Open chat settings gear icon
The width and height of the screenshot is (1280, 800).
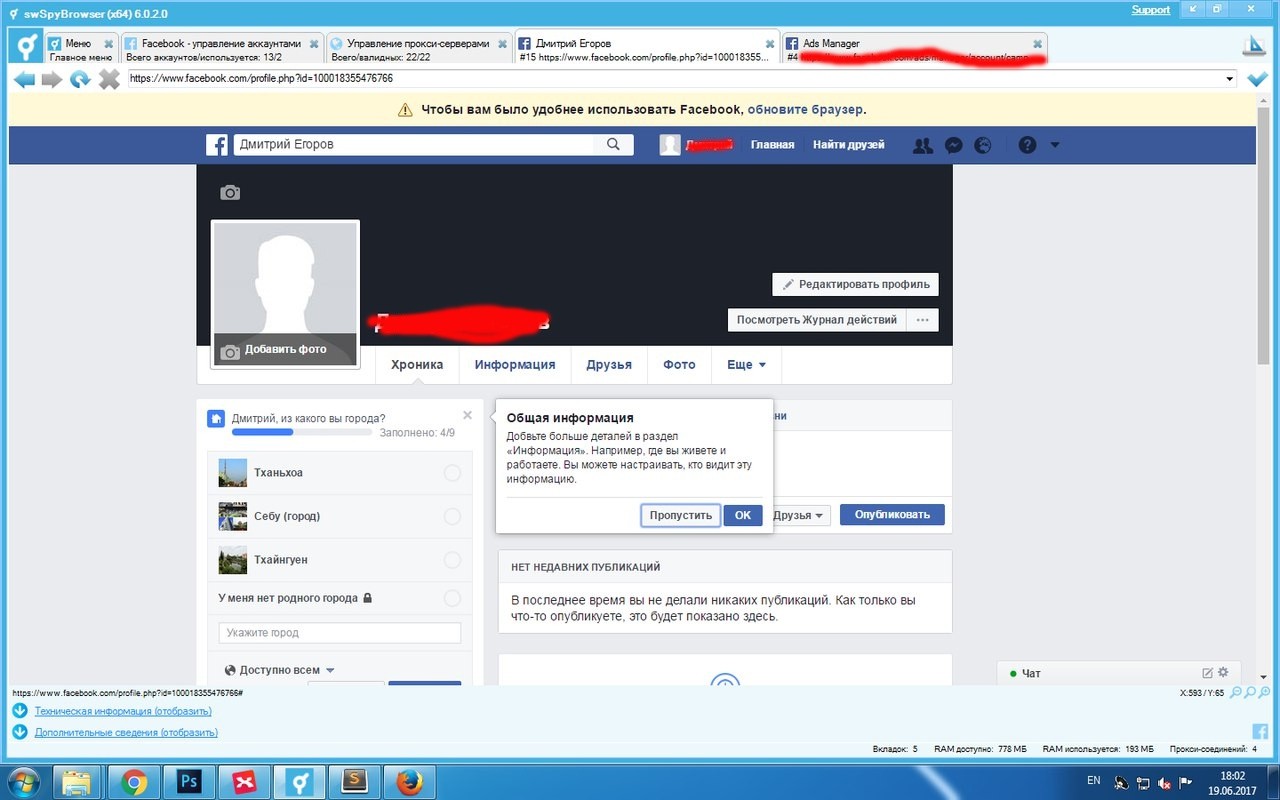tap(1222, 673)
